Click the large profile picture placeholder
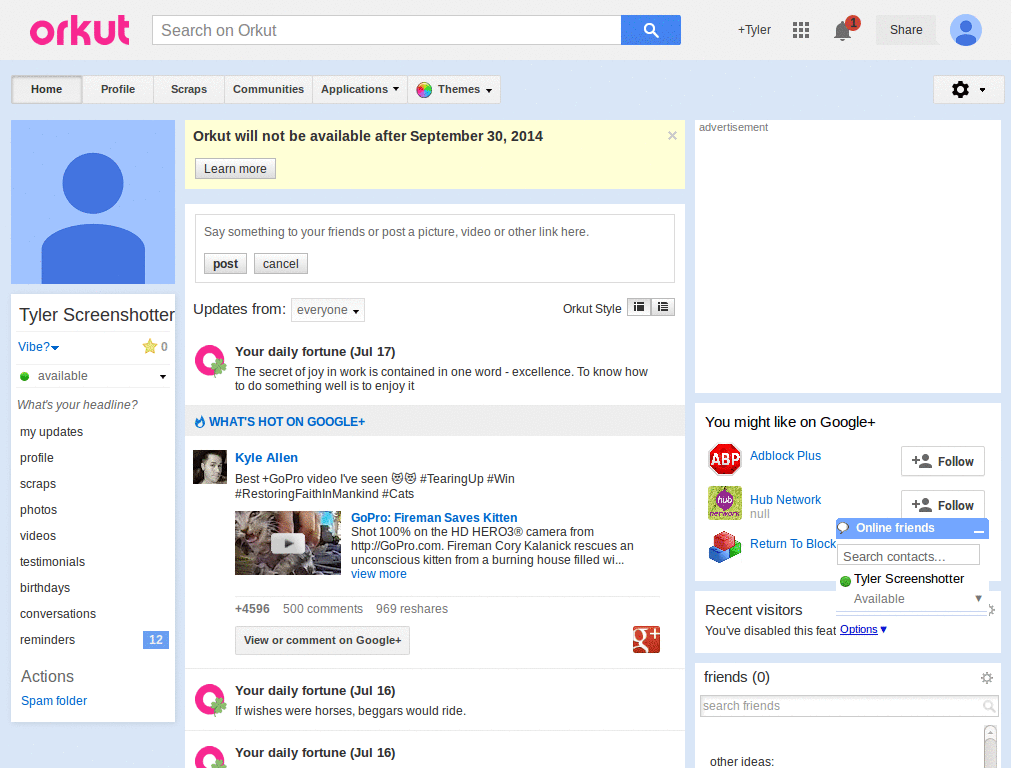The image size is (1024, 768). pos(93,202)
